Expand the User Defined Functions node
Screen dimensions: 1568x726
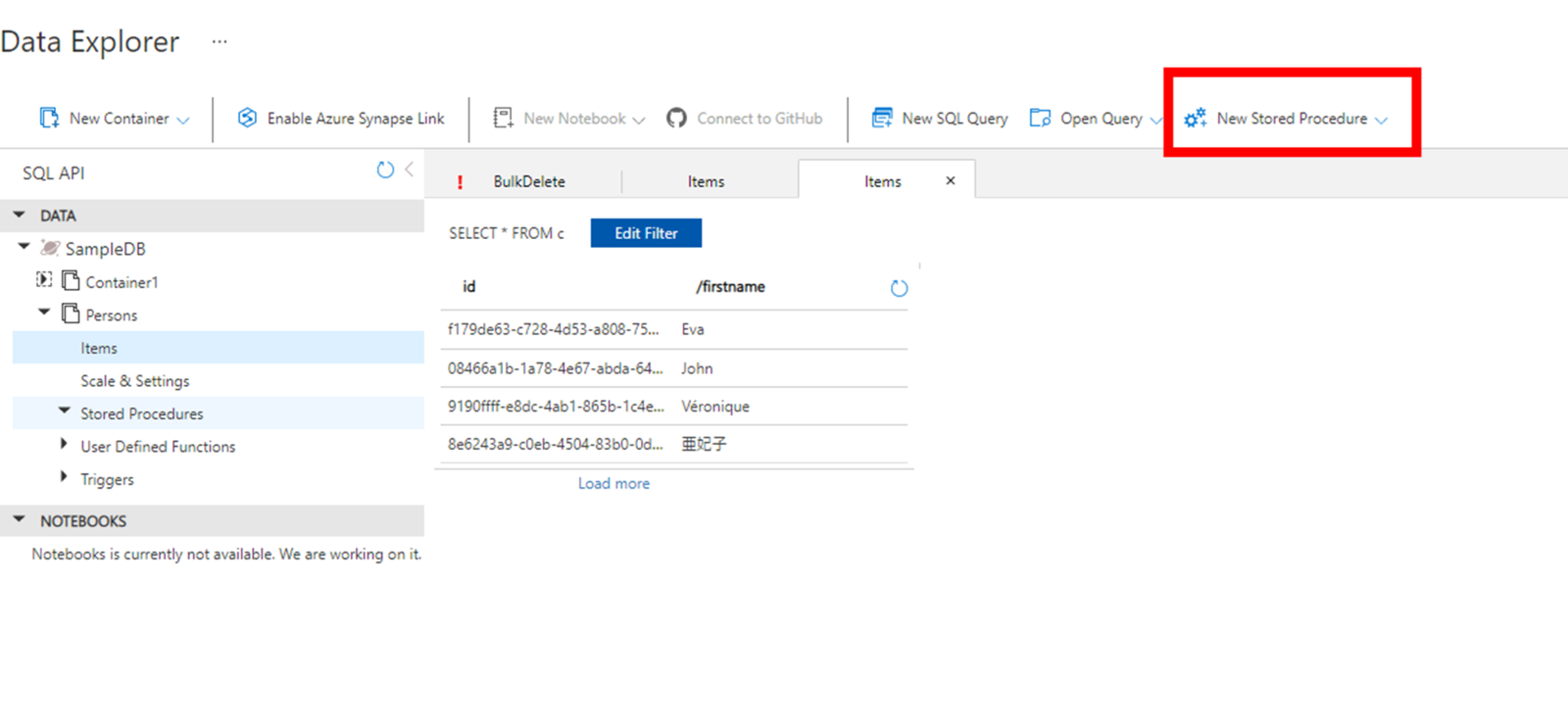coord(64,444)
